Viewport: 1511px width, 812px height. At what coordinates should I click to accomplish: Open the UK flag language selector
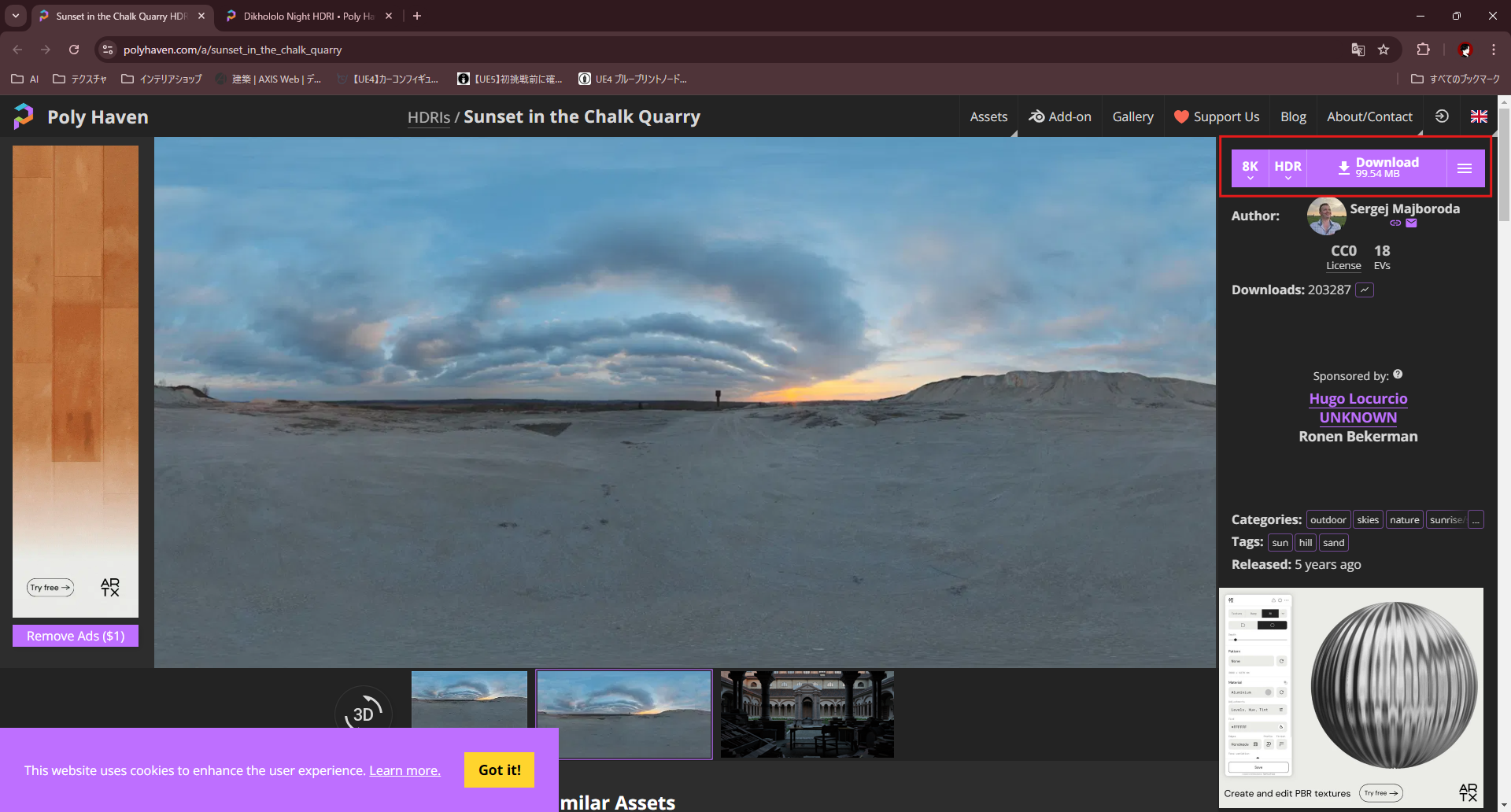(1479, 116)
